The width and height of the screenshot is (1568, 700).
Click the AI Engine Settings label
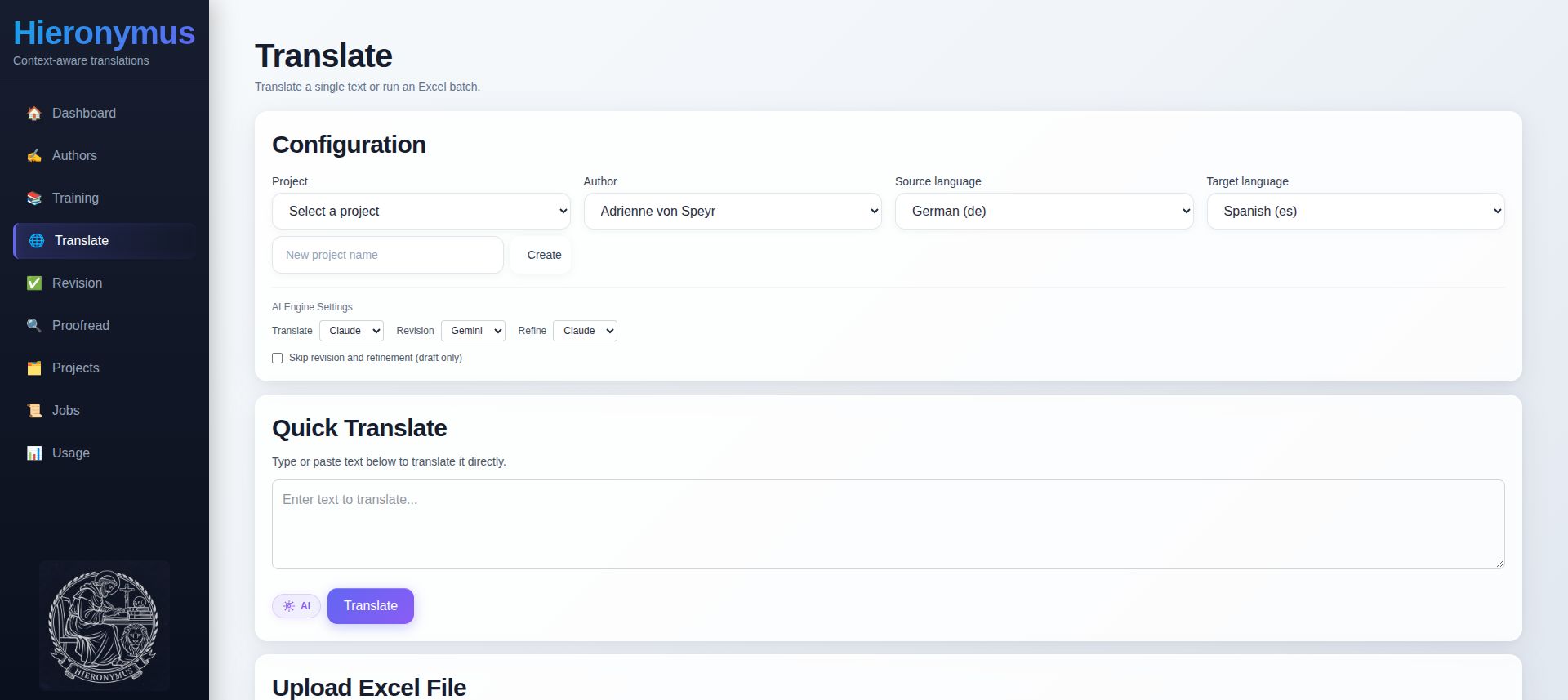tap(312, 307)
